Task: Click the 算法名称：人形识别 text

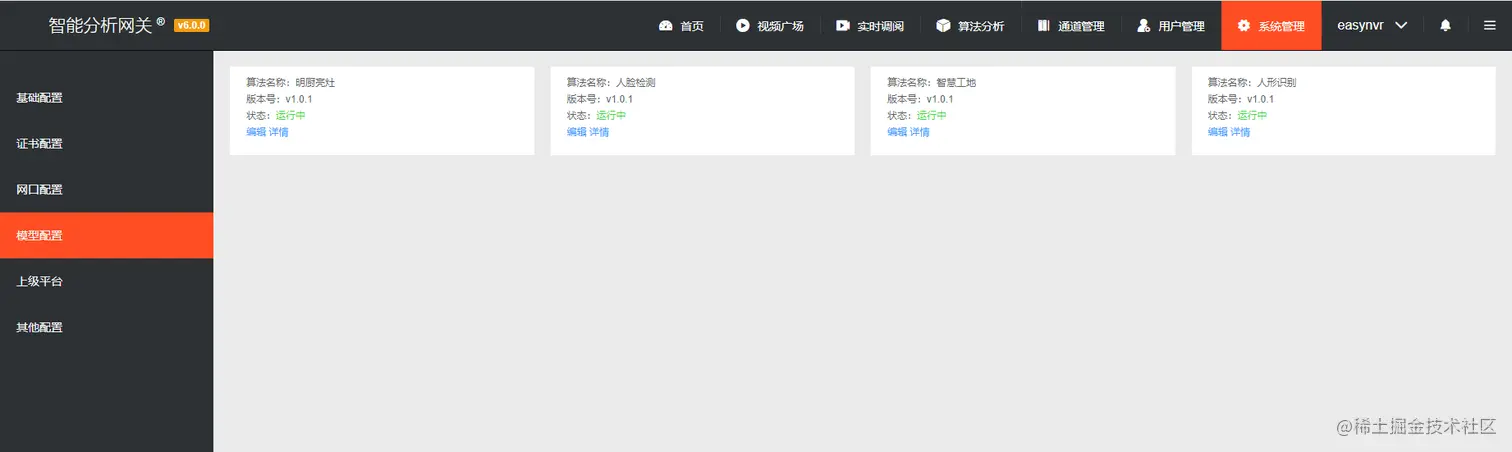Action: click(1252, 83)
